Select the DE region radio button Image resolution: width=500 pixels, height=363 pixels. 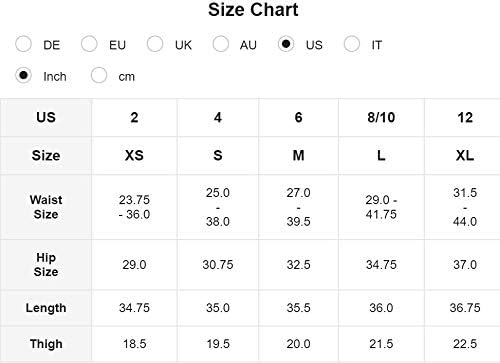pyautogui.click(x=23, y=44)
